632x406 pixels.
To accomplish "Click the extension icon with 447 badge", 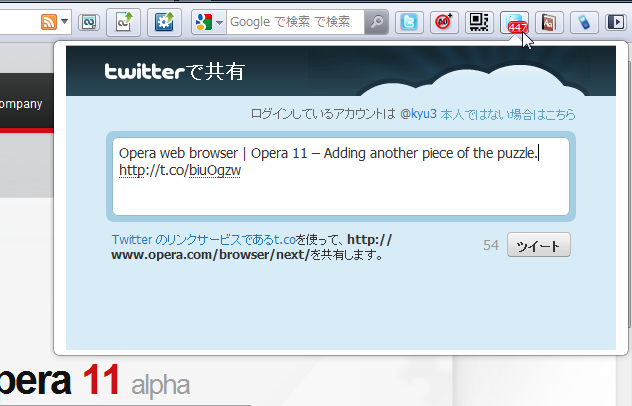I will click(x=514, y=22).
